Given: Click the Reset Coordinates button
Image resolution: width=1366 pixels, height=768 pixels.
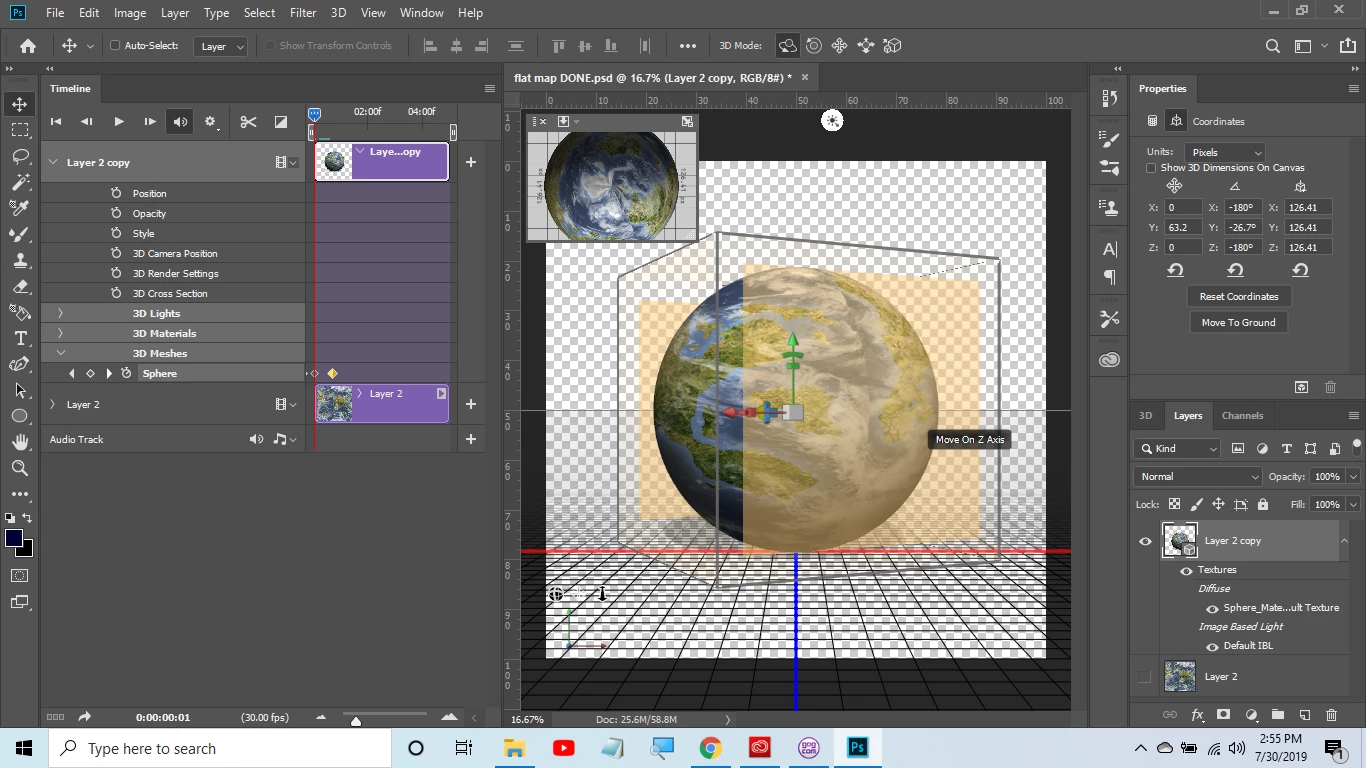Looking at the screenshot, I should pyautogui.click(x=1238, y=296).
